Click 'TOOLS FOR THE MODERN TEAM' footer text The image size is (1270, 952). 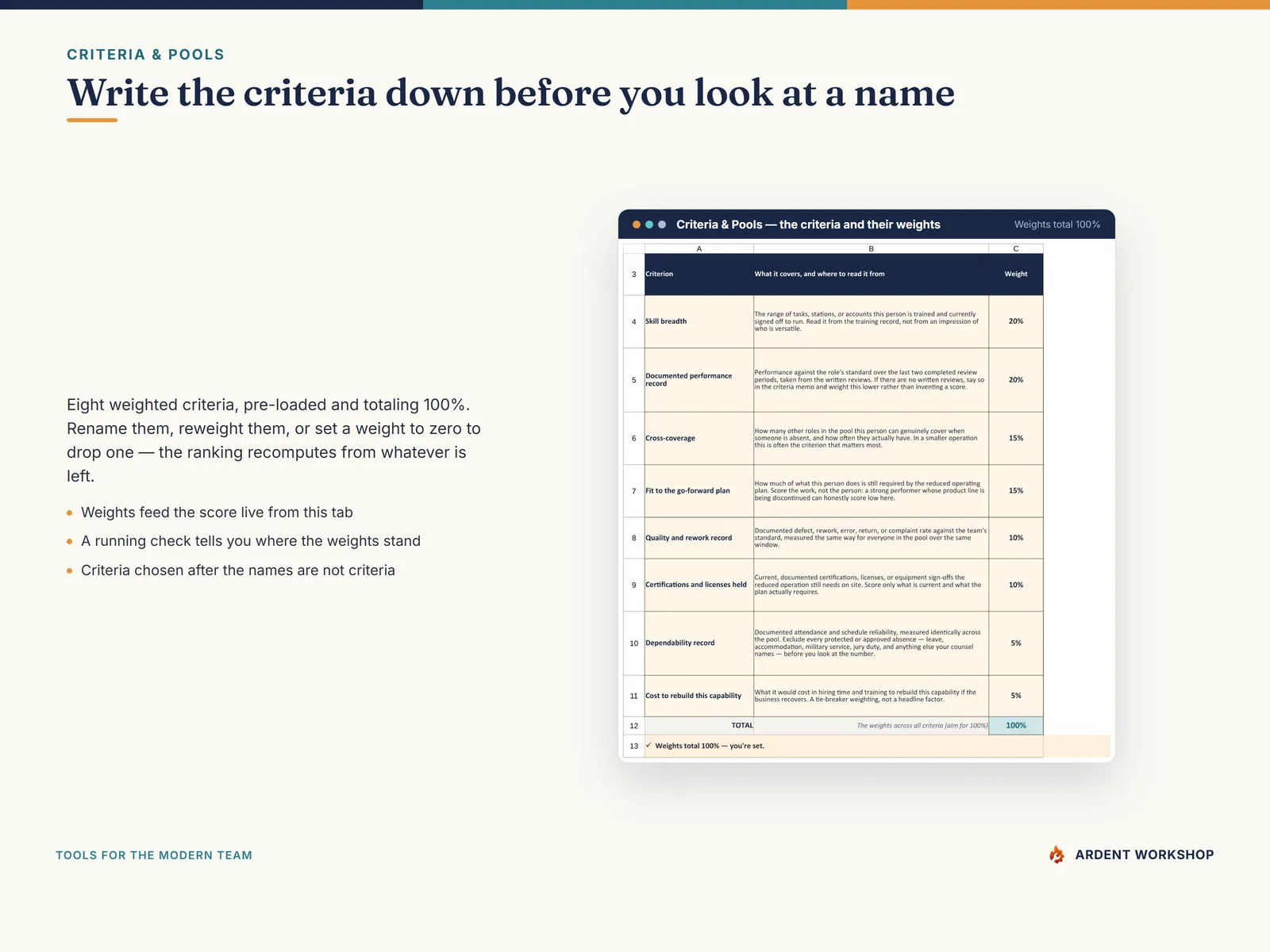[154, 855]
